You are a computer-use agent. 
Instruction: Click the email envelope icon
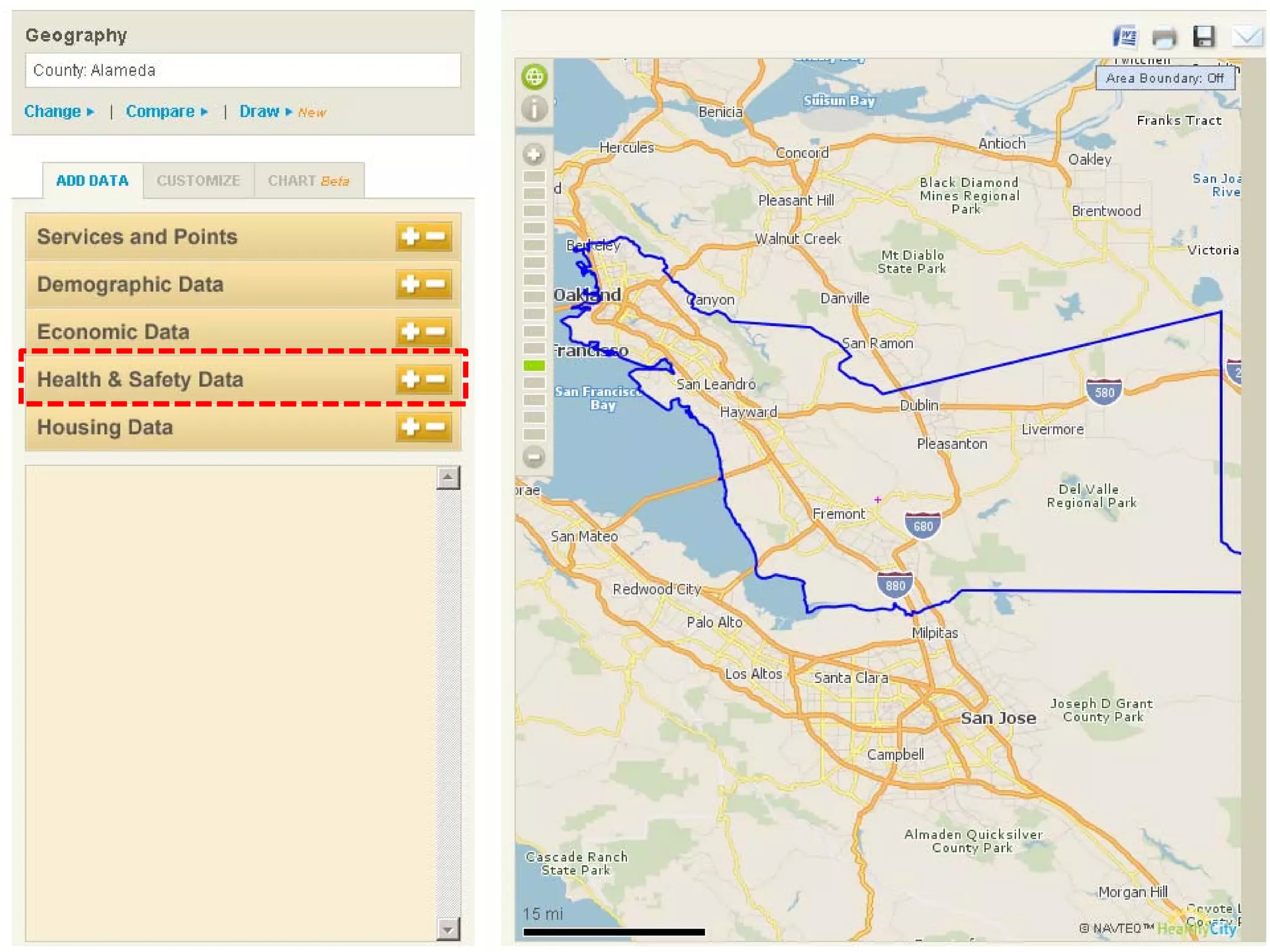click(1246, 37)
